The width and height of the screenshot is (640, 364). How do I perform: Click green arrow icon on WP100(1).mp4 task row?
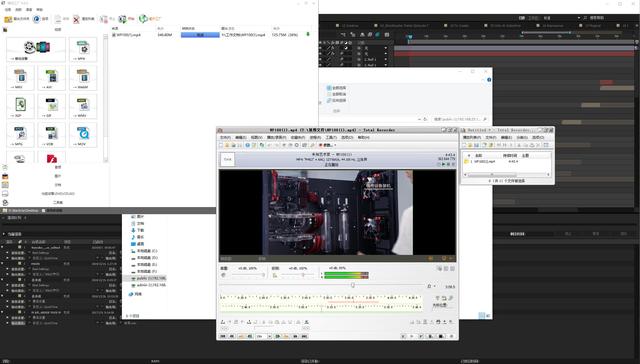pos(308,35)
